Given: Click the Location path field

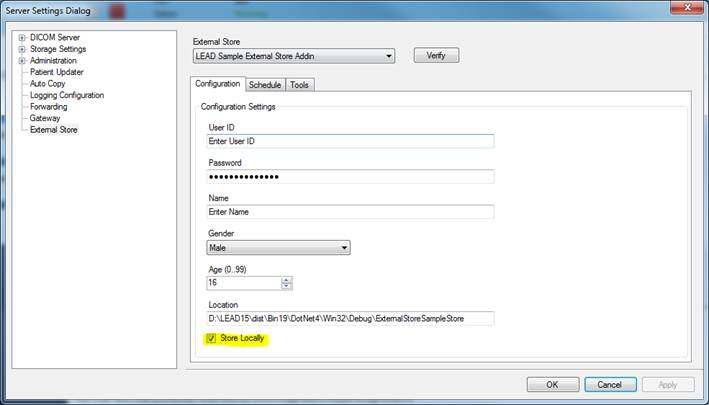Looking at the screenshot, I should pos(350,319).
